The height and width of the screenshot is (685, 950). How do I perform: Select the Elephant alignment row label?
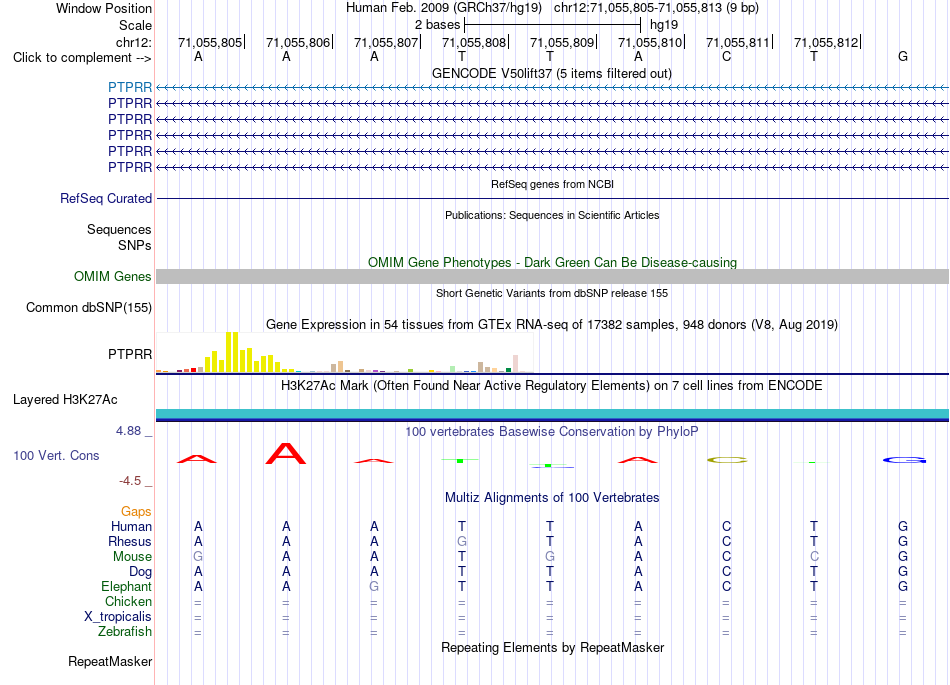[127, 587]
